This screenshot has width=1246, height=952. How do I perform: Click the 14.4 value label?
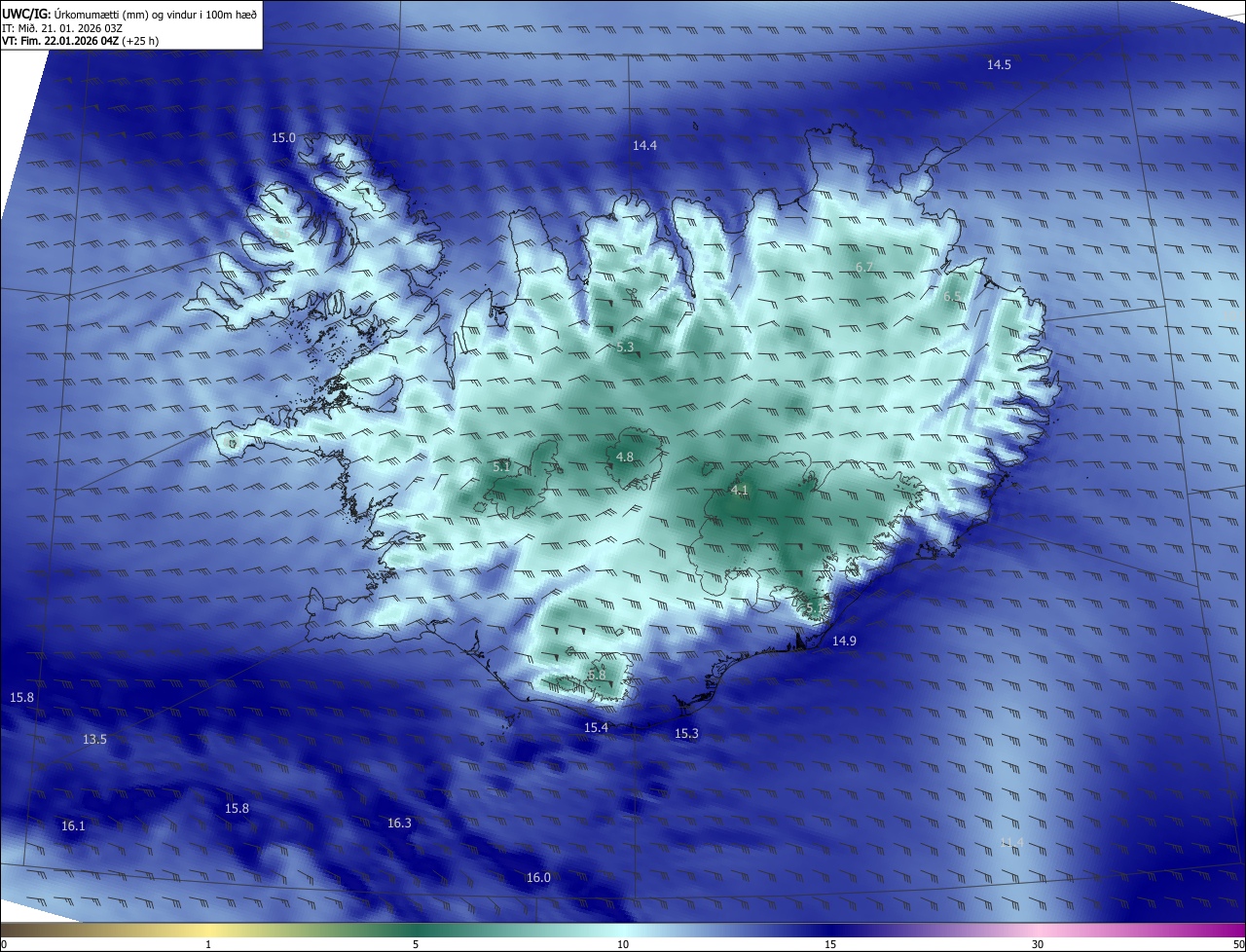pyautogui.click(x=644, y=146)
